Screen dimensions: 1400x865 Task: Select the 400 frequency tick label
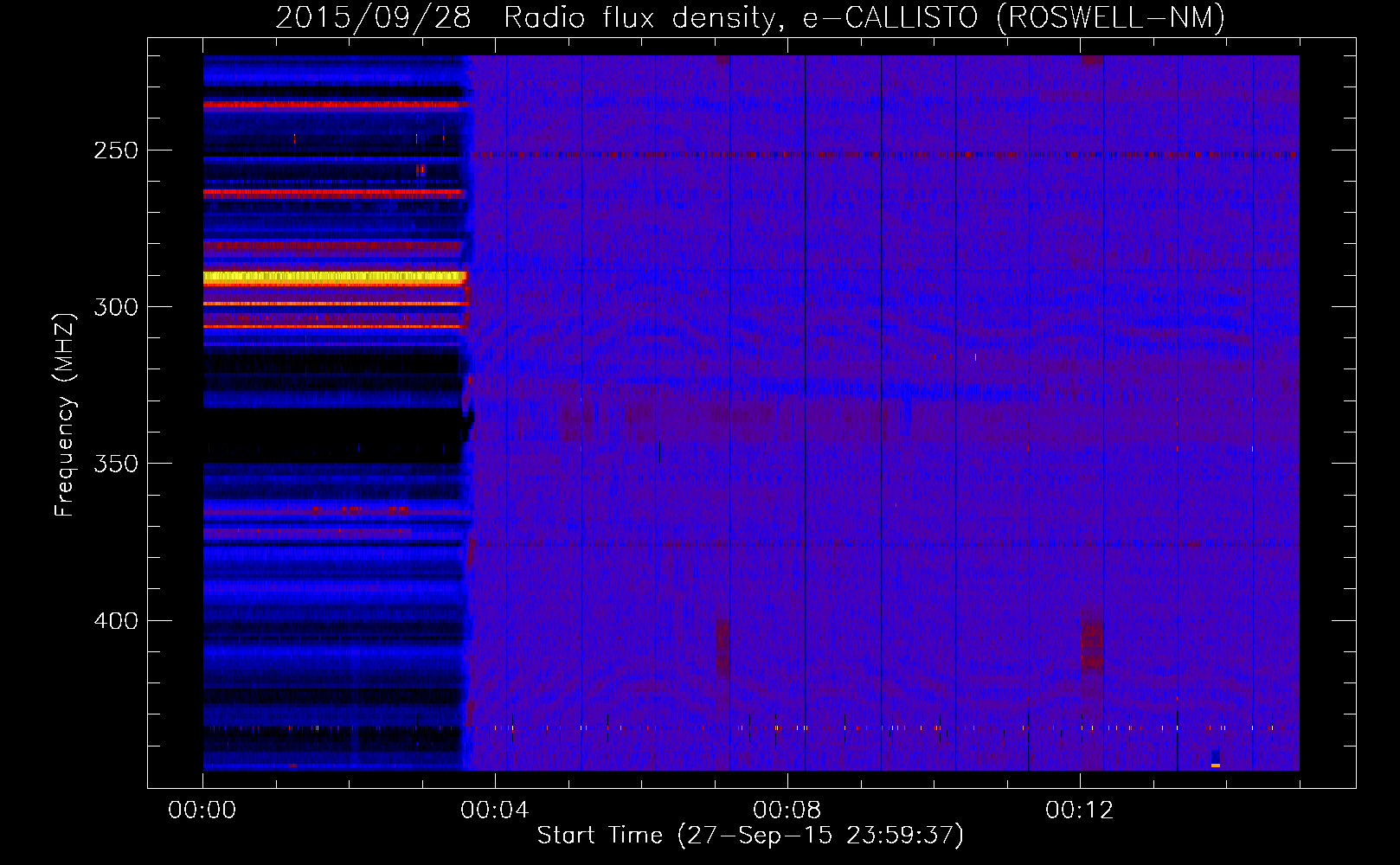point(116,621)
